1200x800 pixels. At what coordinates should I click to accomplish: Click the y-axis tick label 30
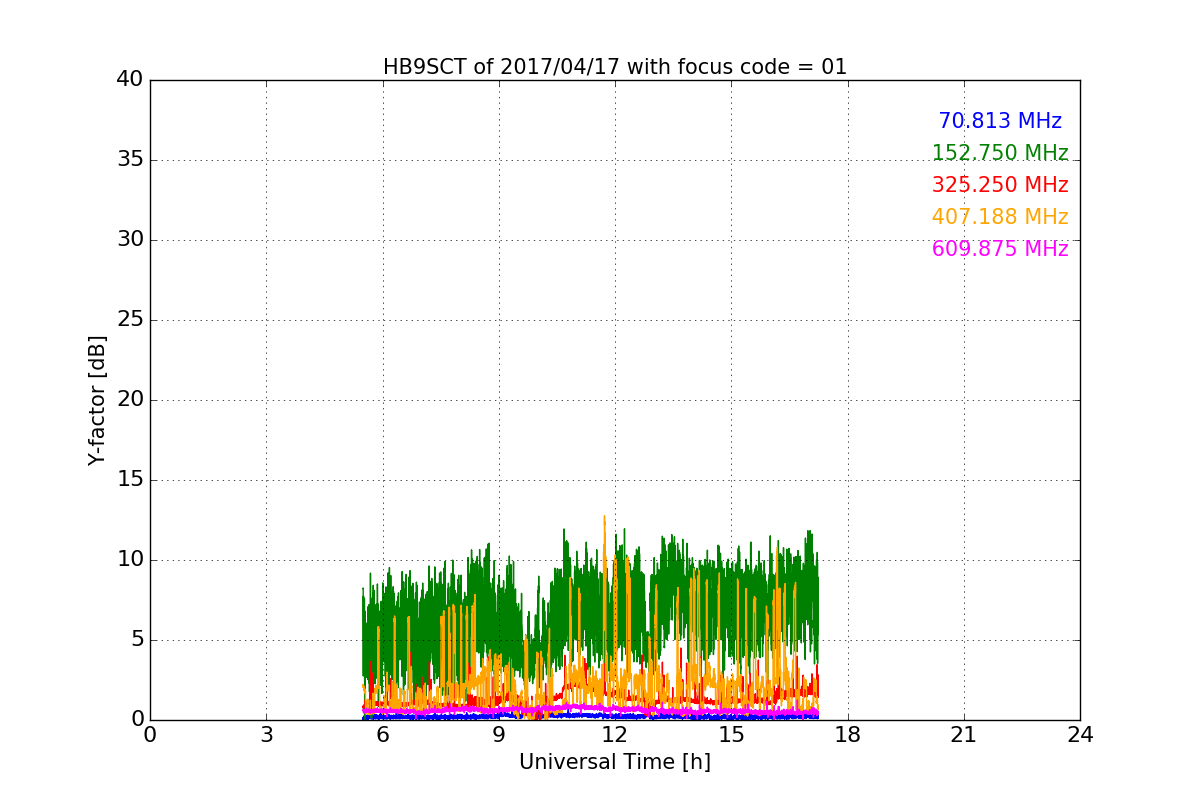[x=130, y=240]
